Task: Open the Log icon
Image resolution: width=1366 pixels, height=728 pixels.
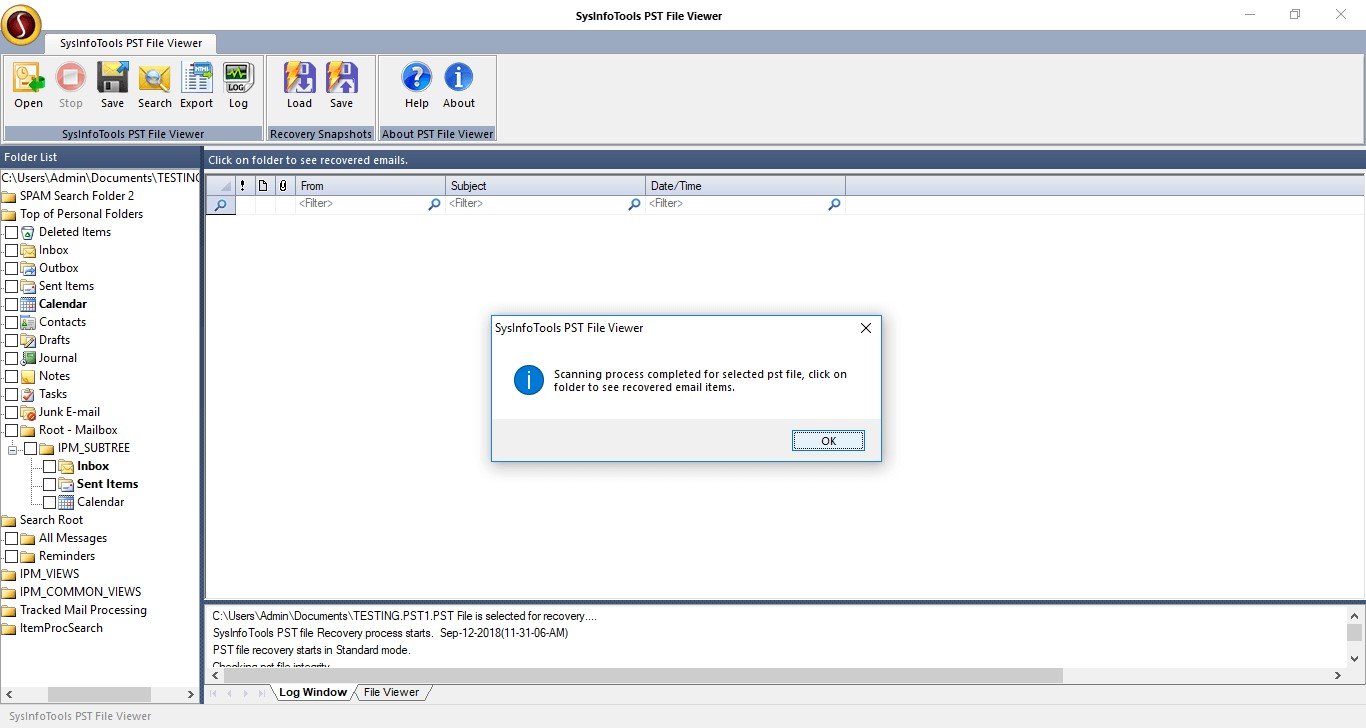Action: click(238, 85)
